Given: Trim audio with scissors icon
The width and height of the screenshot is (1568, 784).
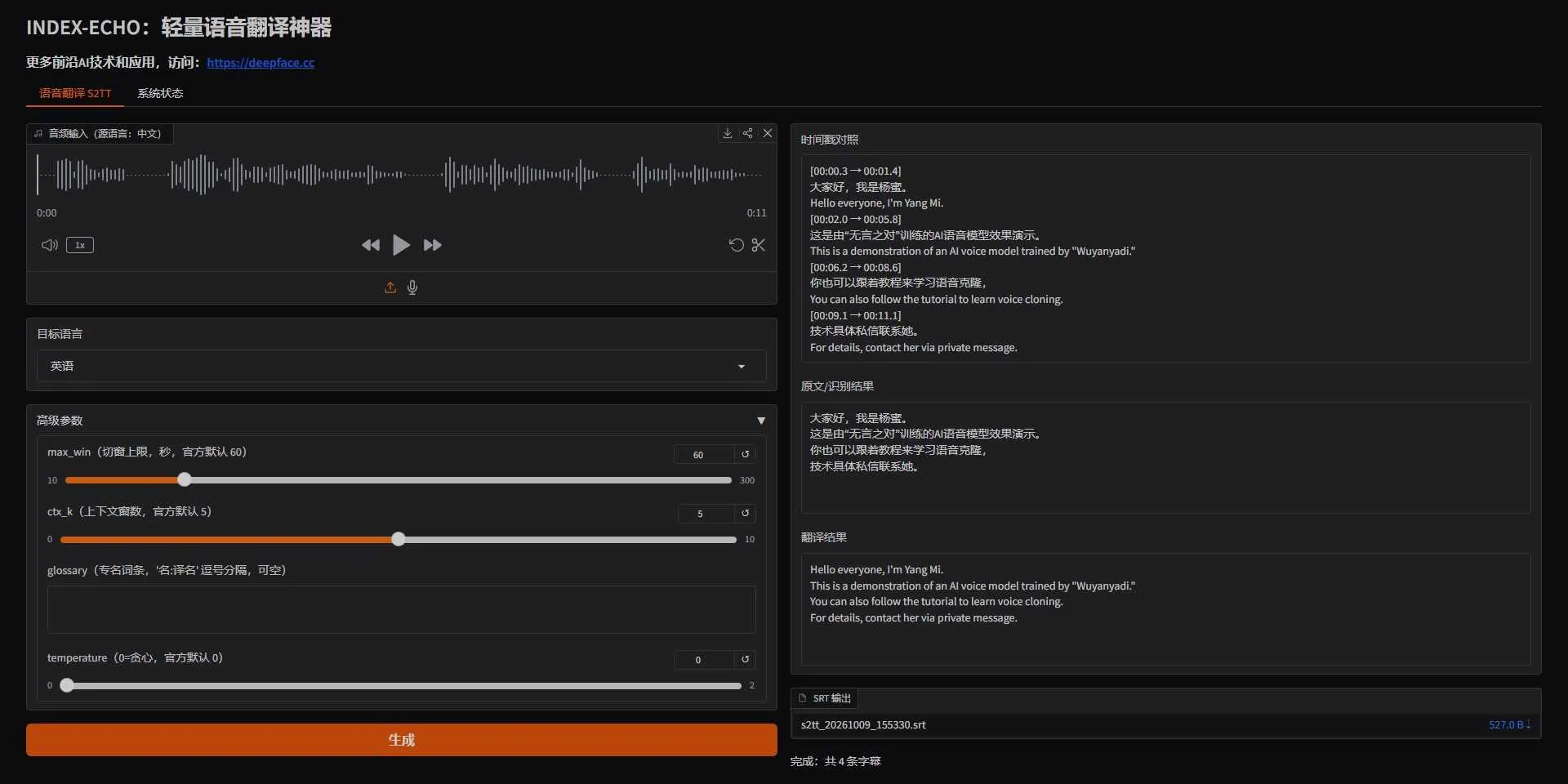Looking at the screenshot, I should tap(759, 245).
